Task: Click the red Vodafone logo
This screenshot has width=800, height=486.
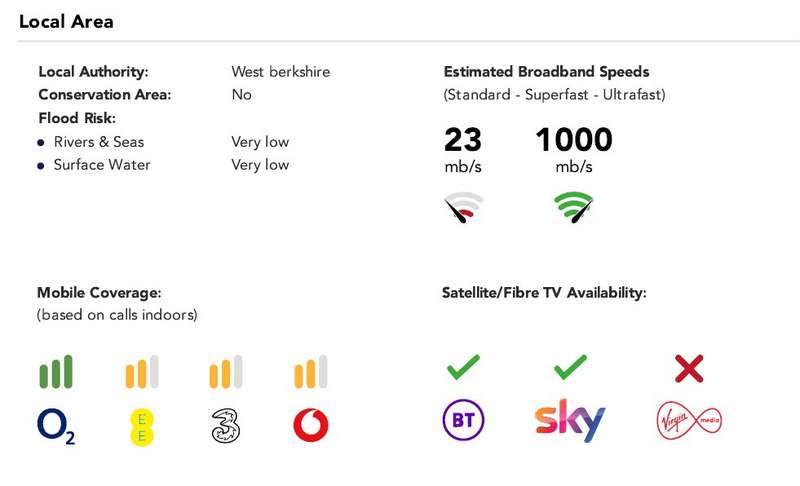Action: 311,425
